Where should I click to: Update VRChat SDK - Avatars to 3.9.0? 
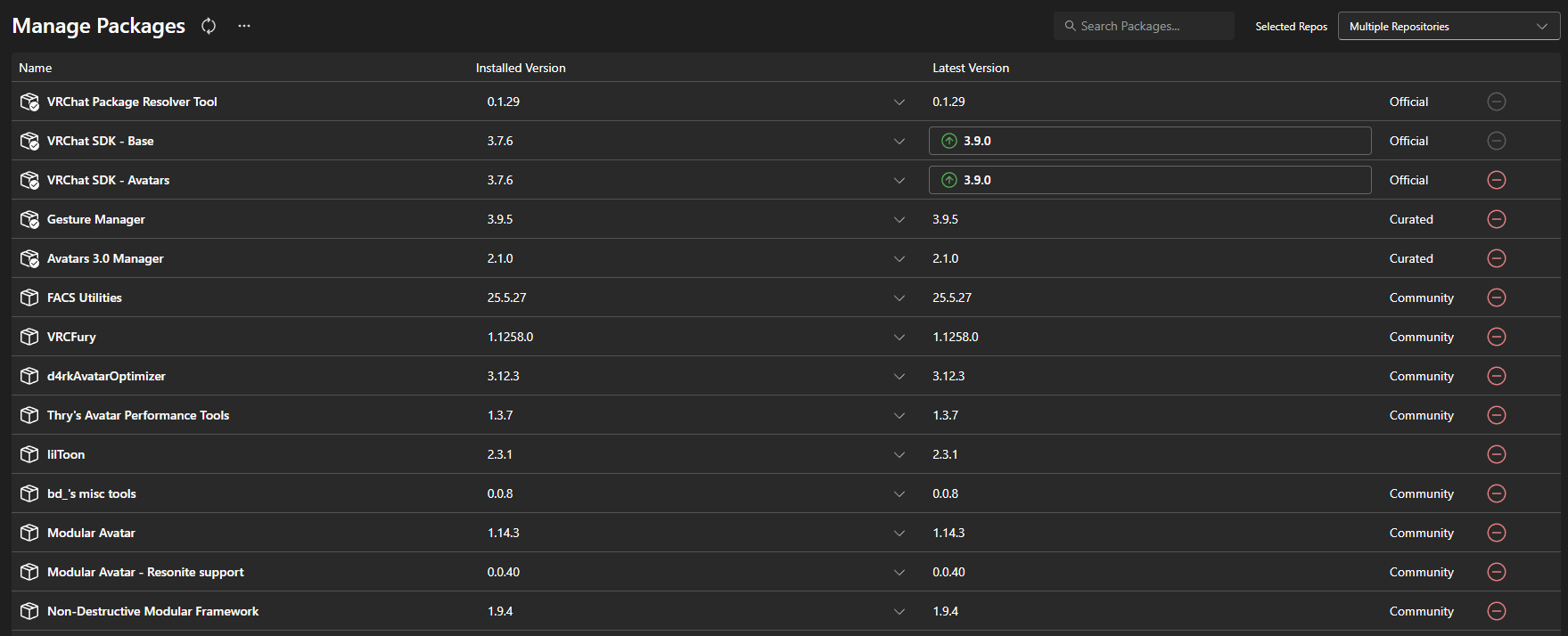(1150, 180)
